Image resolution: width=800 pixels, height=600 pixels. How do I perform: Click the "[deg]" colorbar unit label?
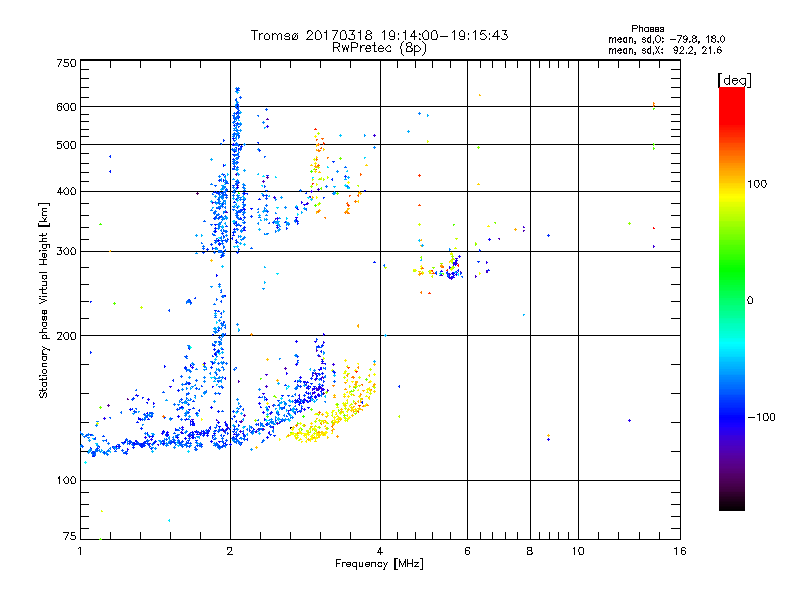tap(734, 80)
